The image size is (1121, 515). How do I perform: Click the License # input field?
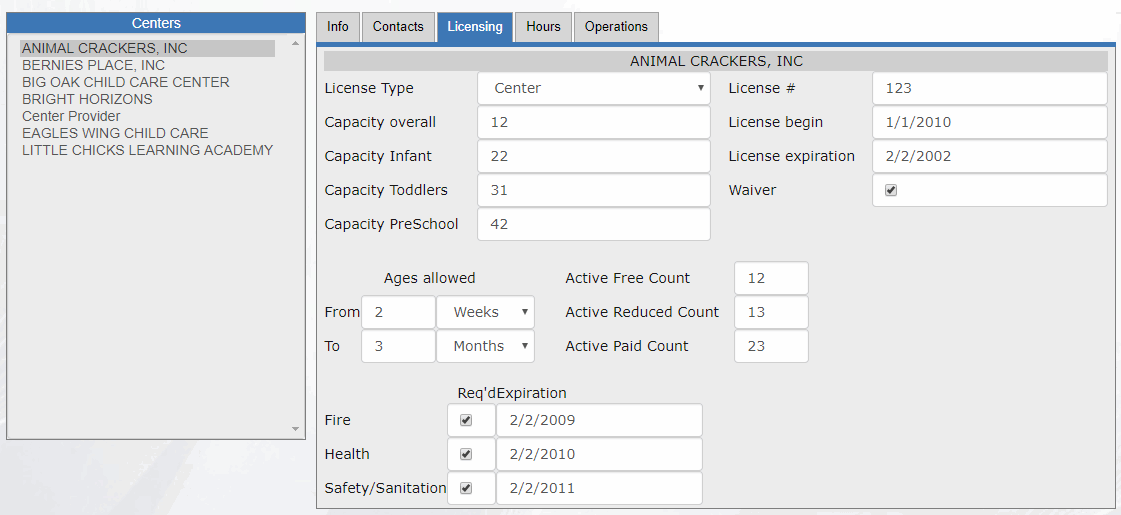[989, 89]
